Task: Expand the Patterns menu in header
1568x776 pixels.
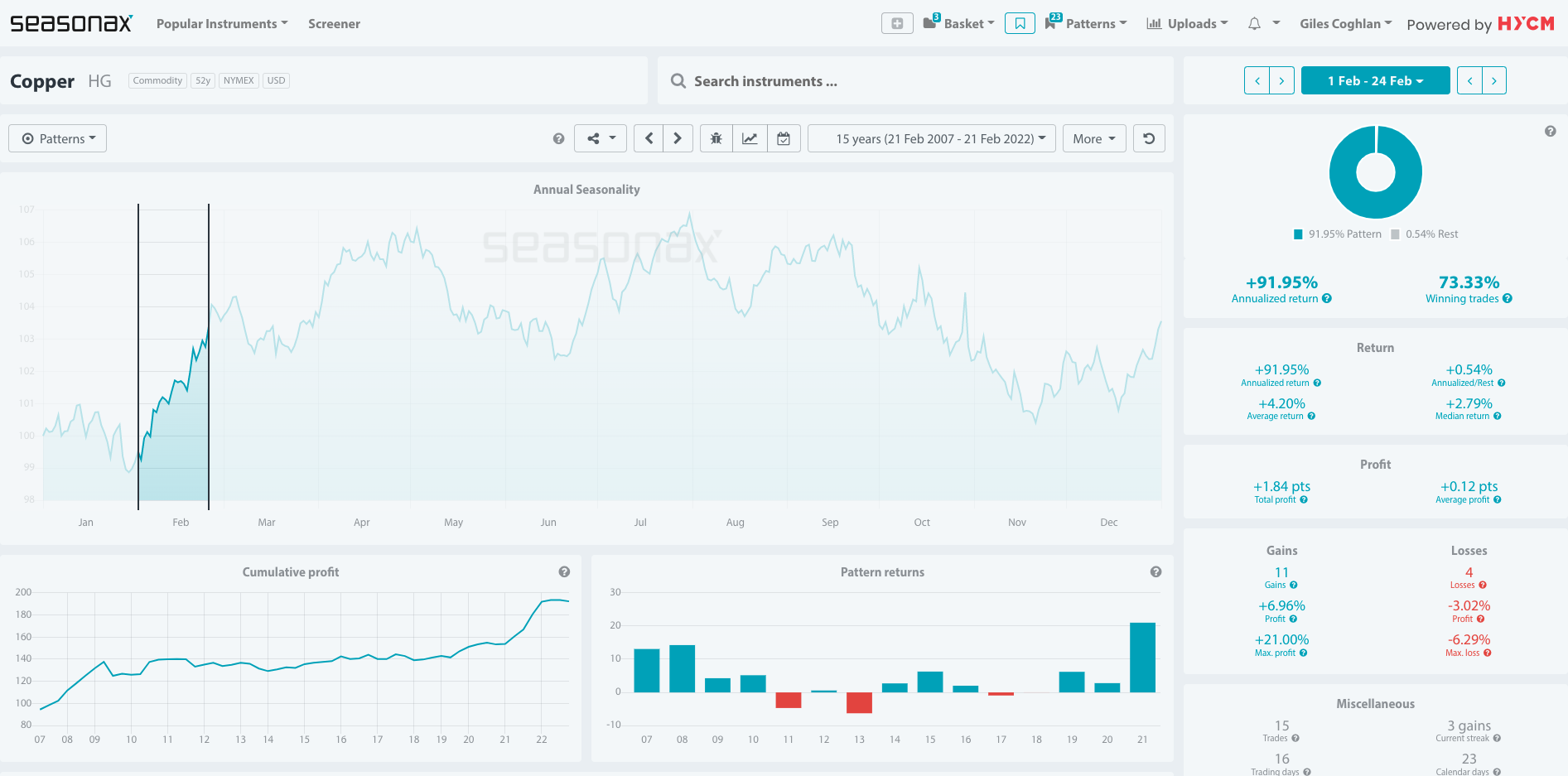Action: (x=1086, y=24)
